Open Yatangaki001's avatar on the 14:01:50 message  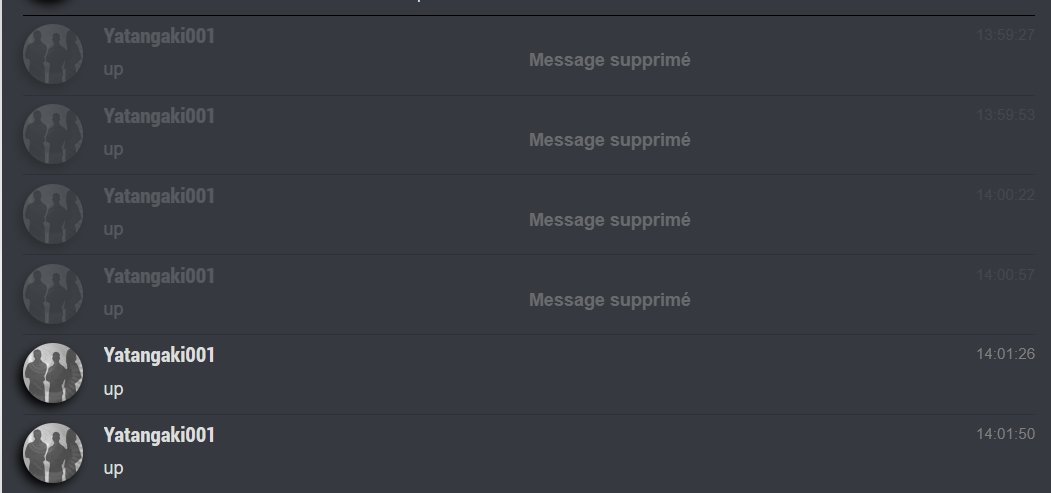coord(52,453)
